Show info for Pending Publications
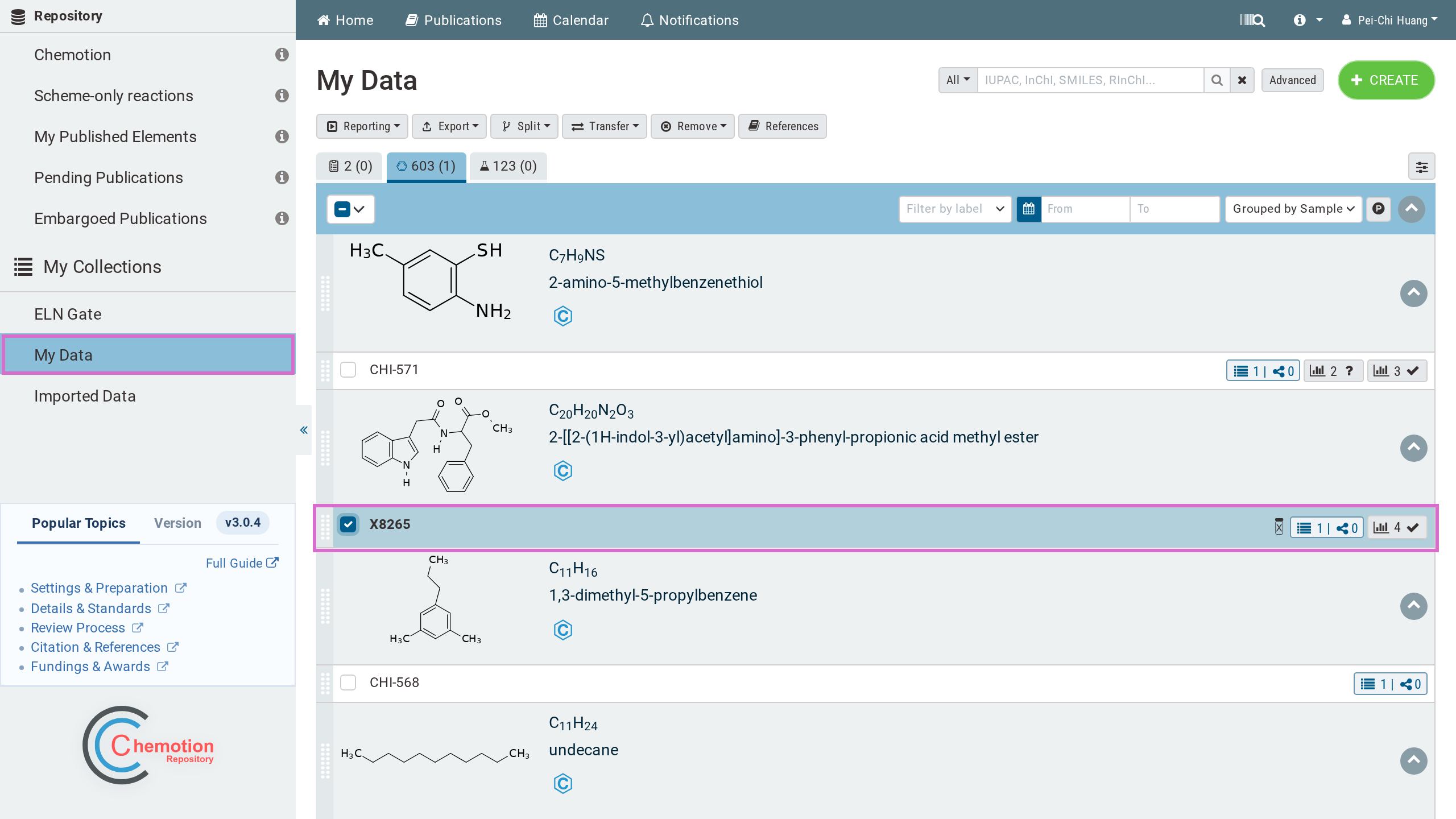1456x819 pixels. (282, 177)
